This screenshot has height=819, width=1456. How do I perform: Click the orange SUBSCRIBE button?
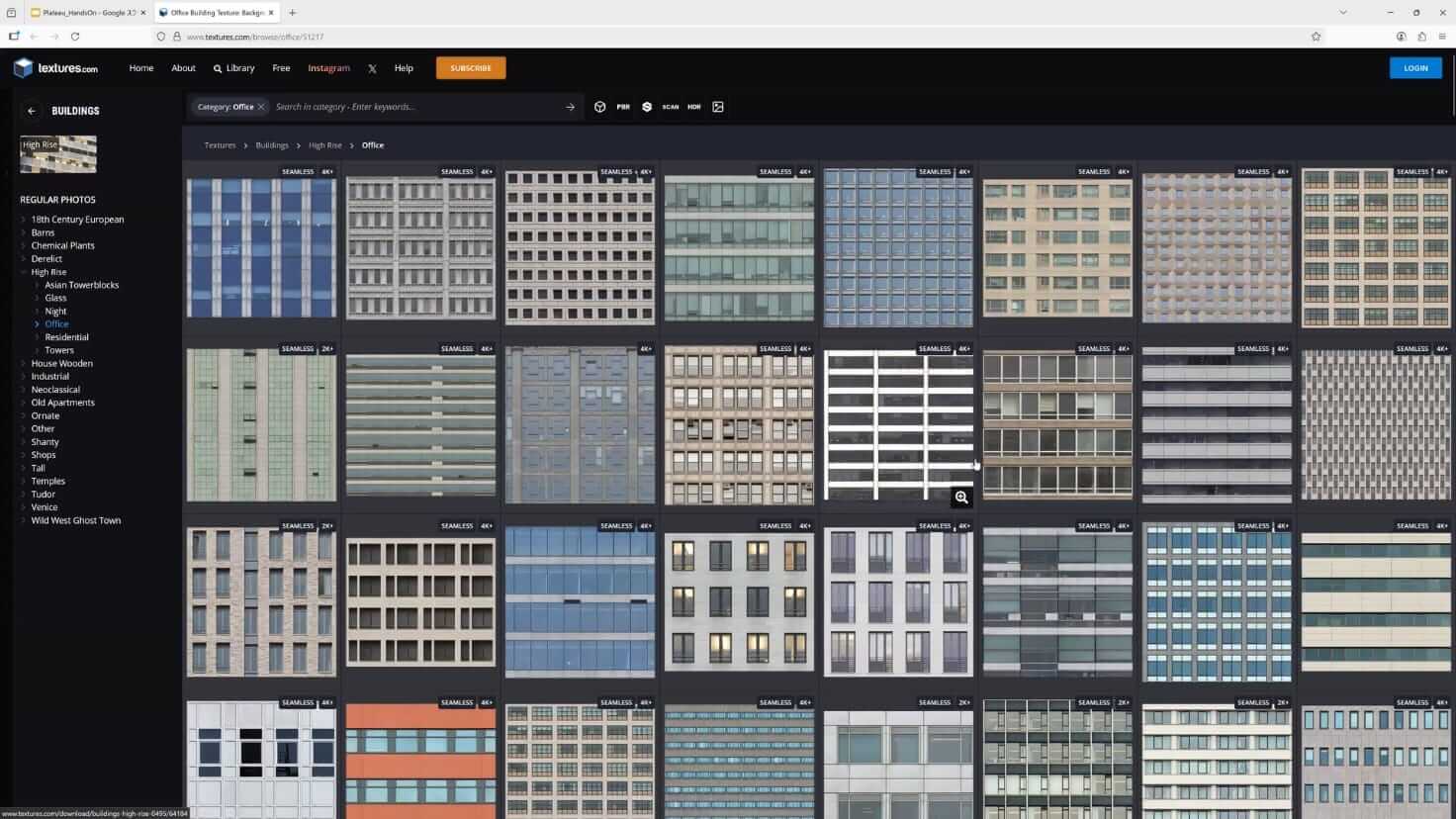click(x=471, y=68)
